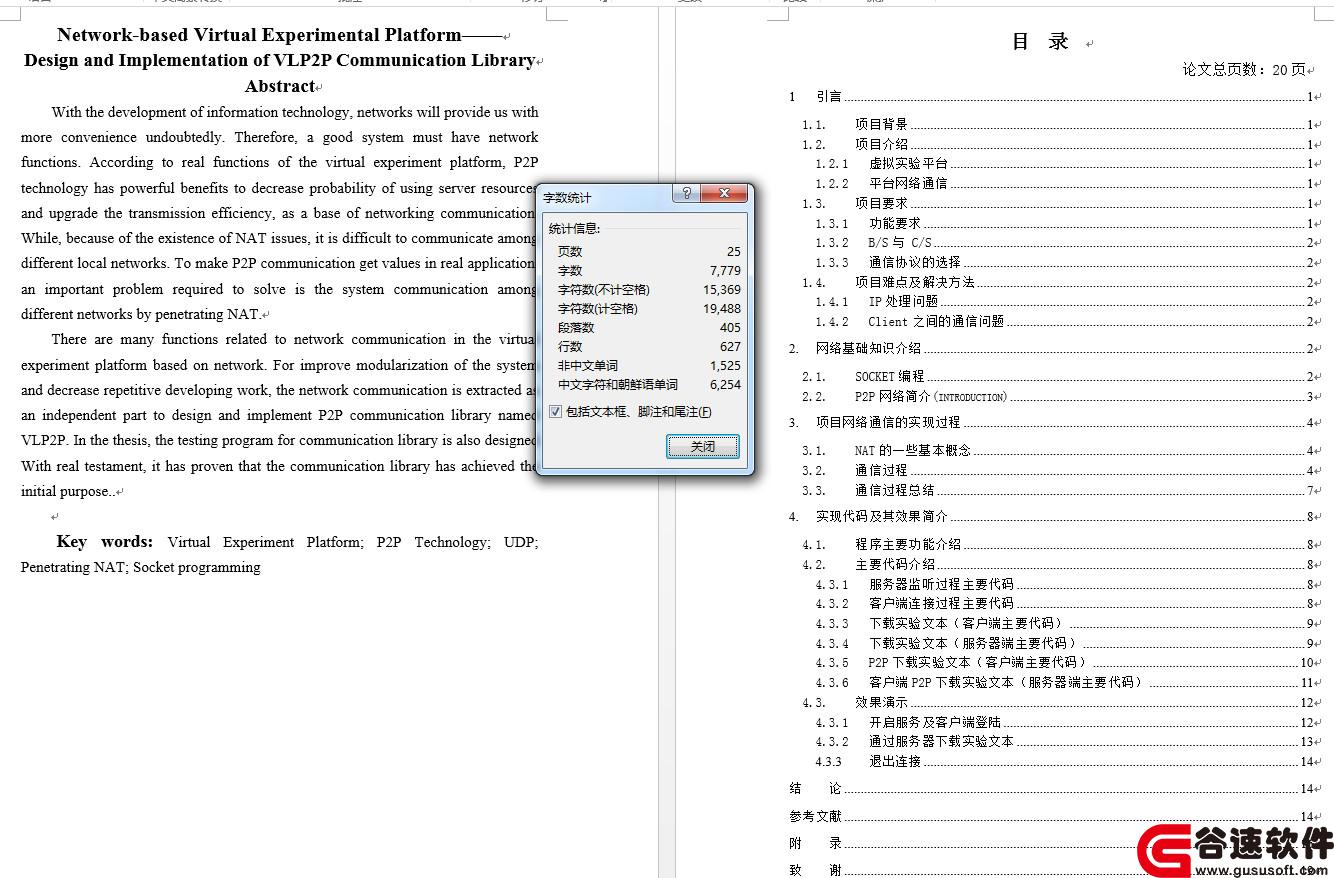
Task: Close the 字数统计 dialog with its red X
Action: (724, 194)
